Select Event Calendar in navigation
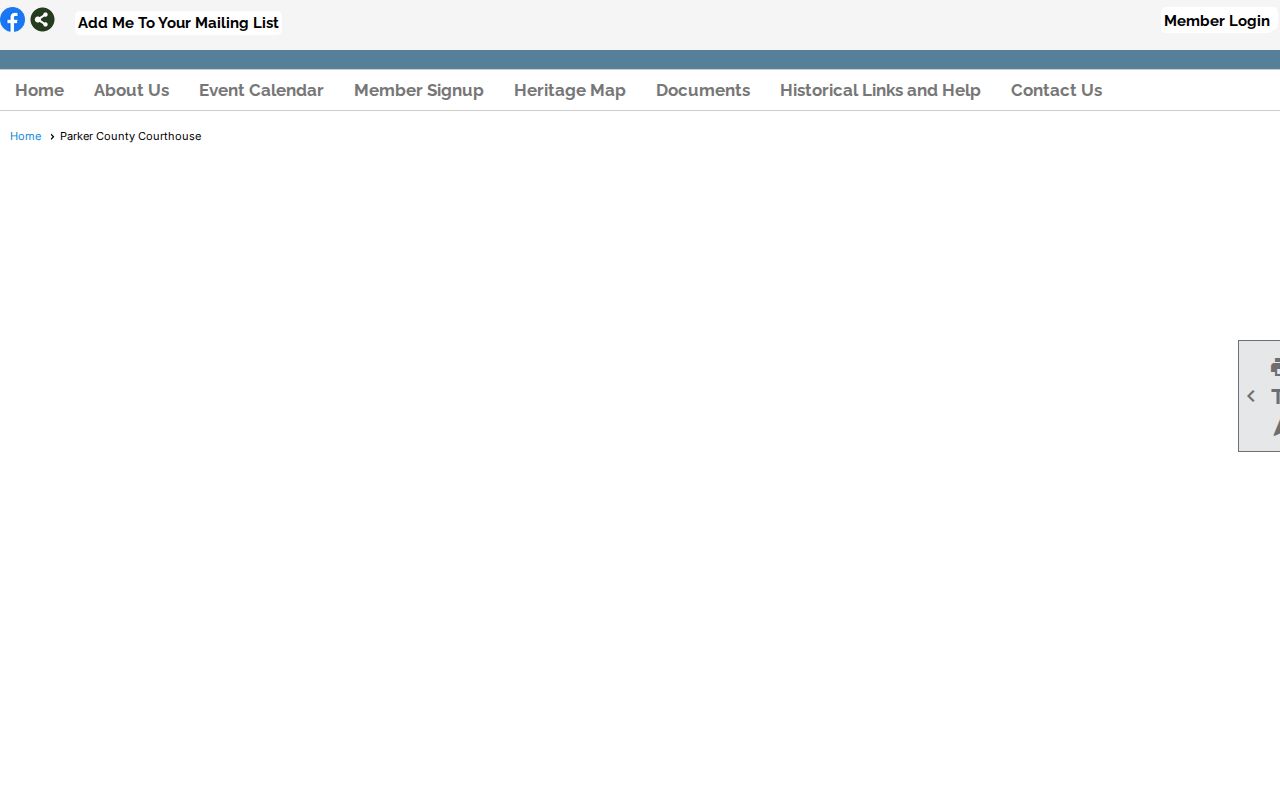 [261, 90]
